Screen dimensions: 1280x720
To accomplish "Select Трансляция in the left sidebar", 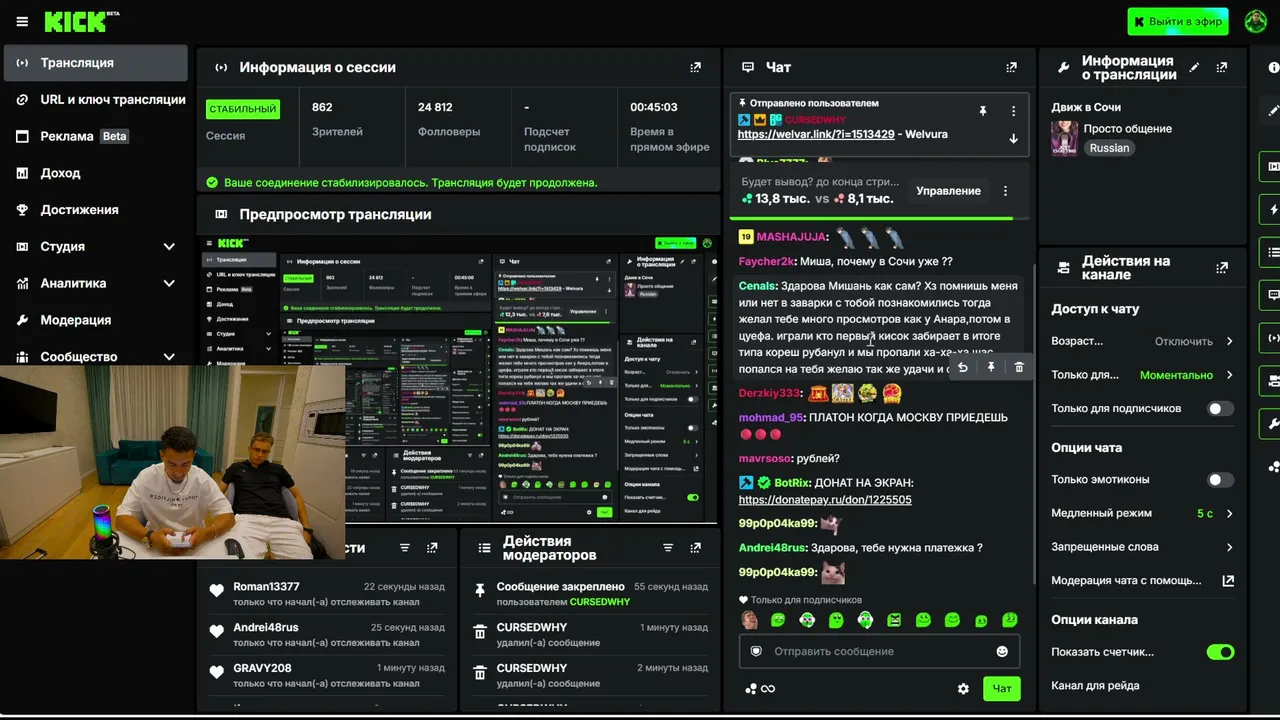I will 95,63.
